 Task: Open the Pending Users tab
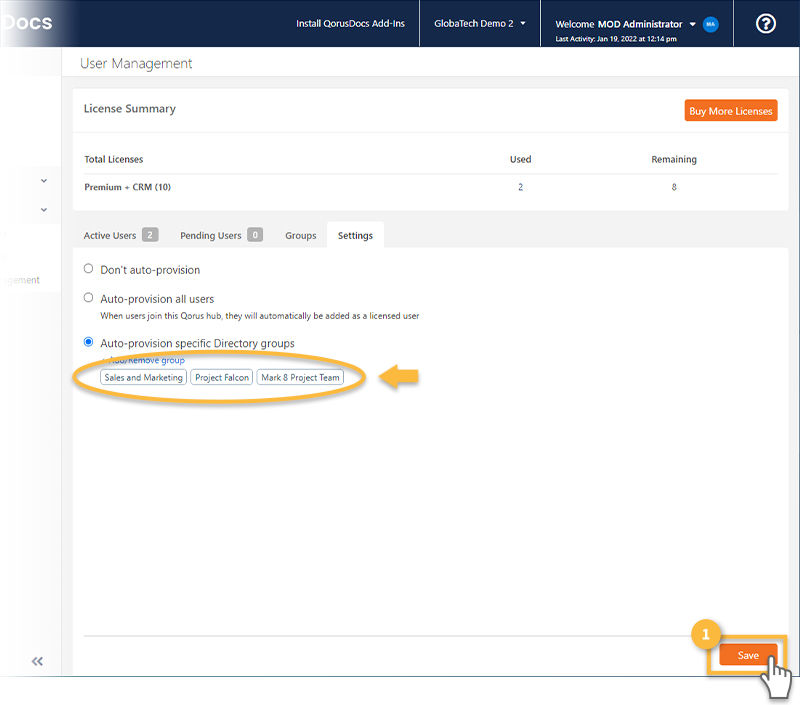(220, 236)
